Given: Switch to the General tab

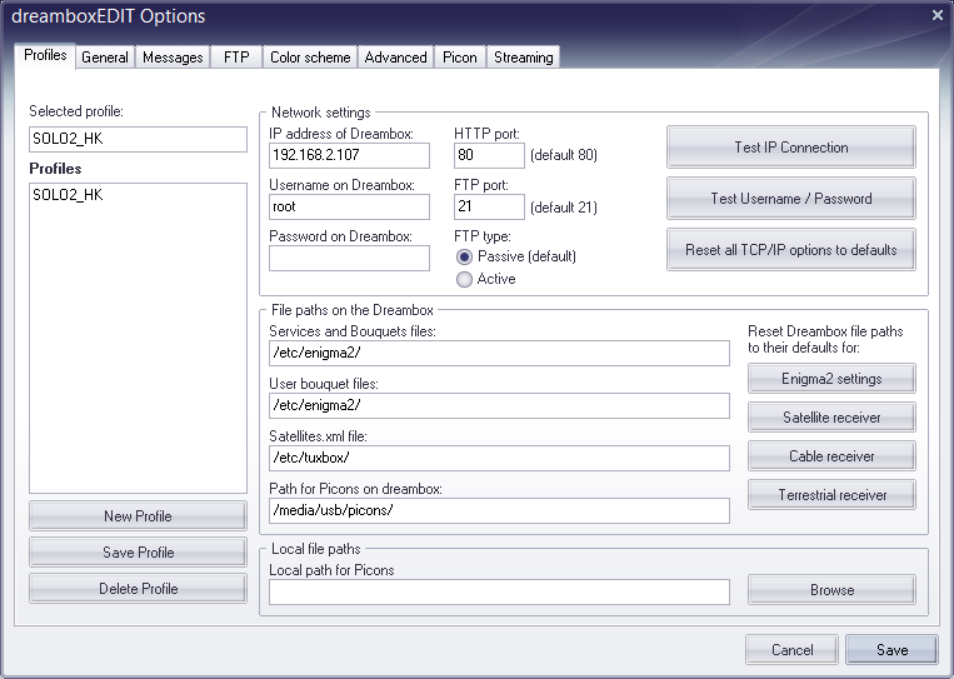Looking at the screenshot, I should tap(105, 57).
